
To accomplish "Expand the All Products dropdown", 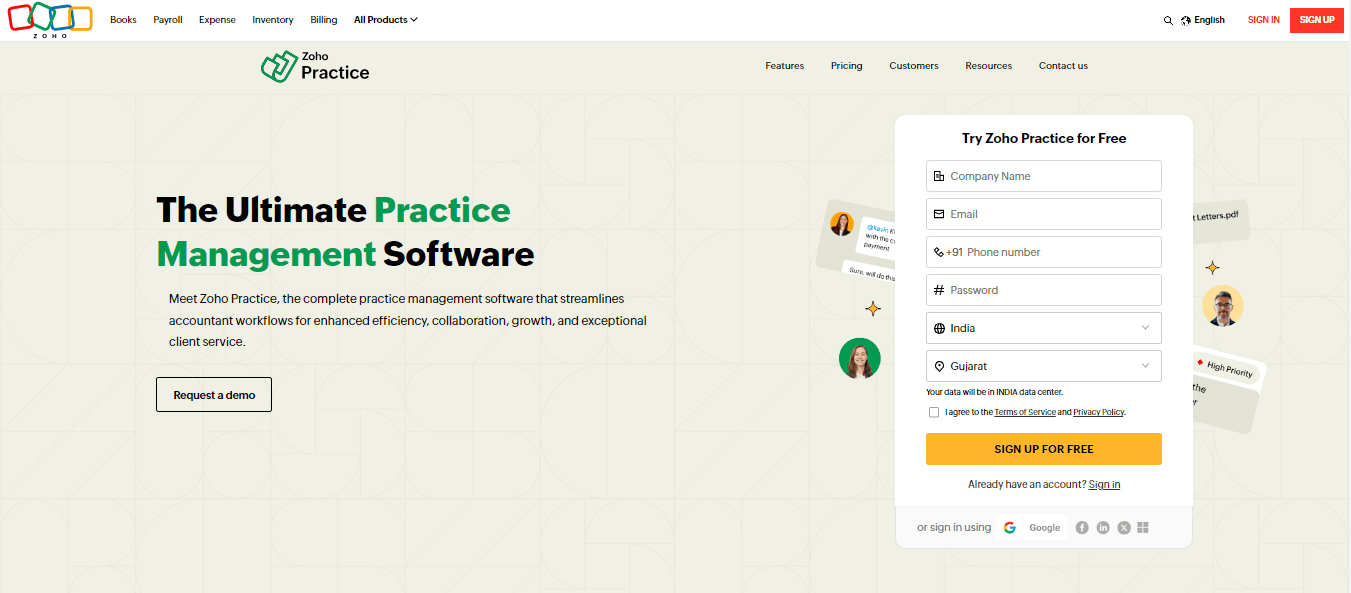I will pyautogui.click(x=385, y=19).
